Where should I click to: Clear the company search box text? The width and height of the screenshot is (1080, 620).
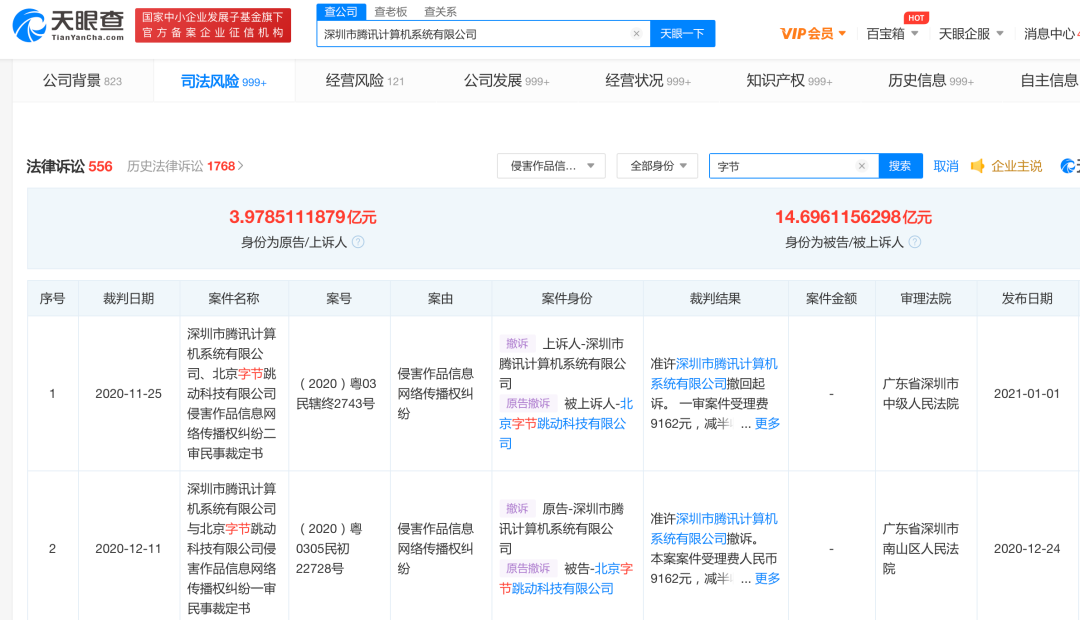[x=636, y=33]
